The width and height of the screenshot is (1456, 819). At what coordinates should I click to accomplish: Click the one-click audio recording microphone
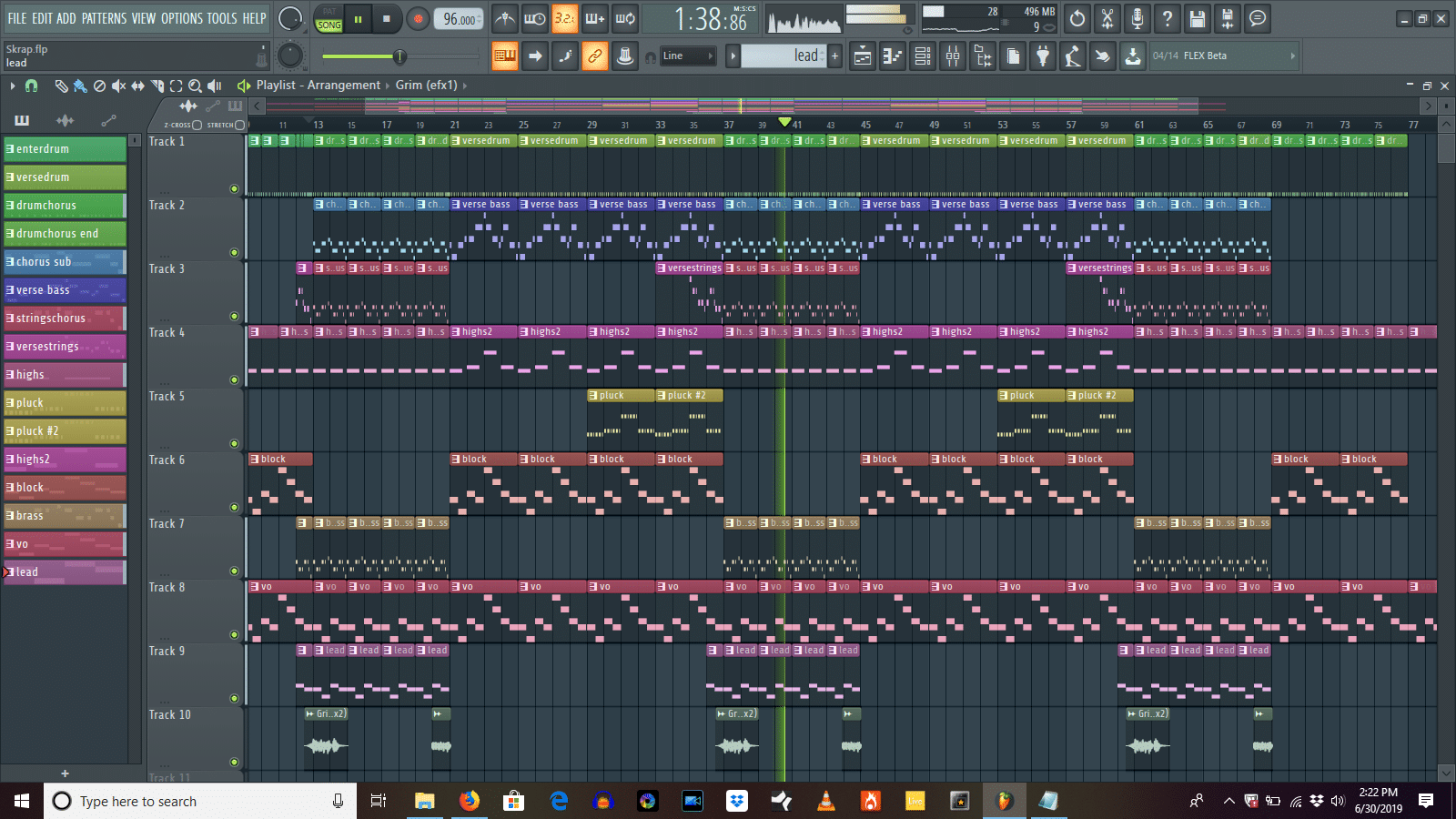(x=1137, y=18)
